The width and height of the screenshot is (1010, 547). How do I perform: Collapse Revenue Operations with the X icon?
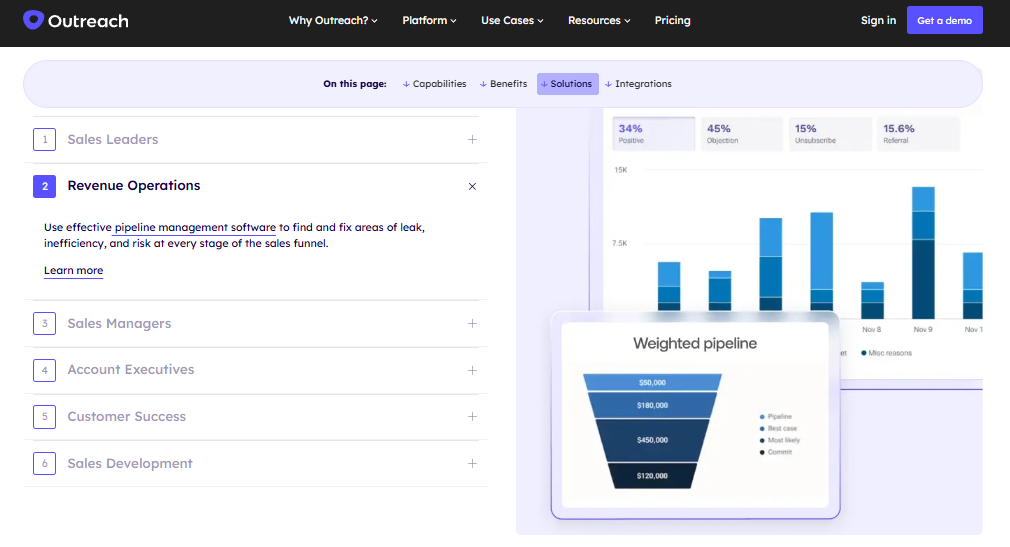click(472, 186)
